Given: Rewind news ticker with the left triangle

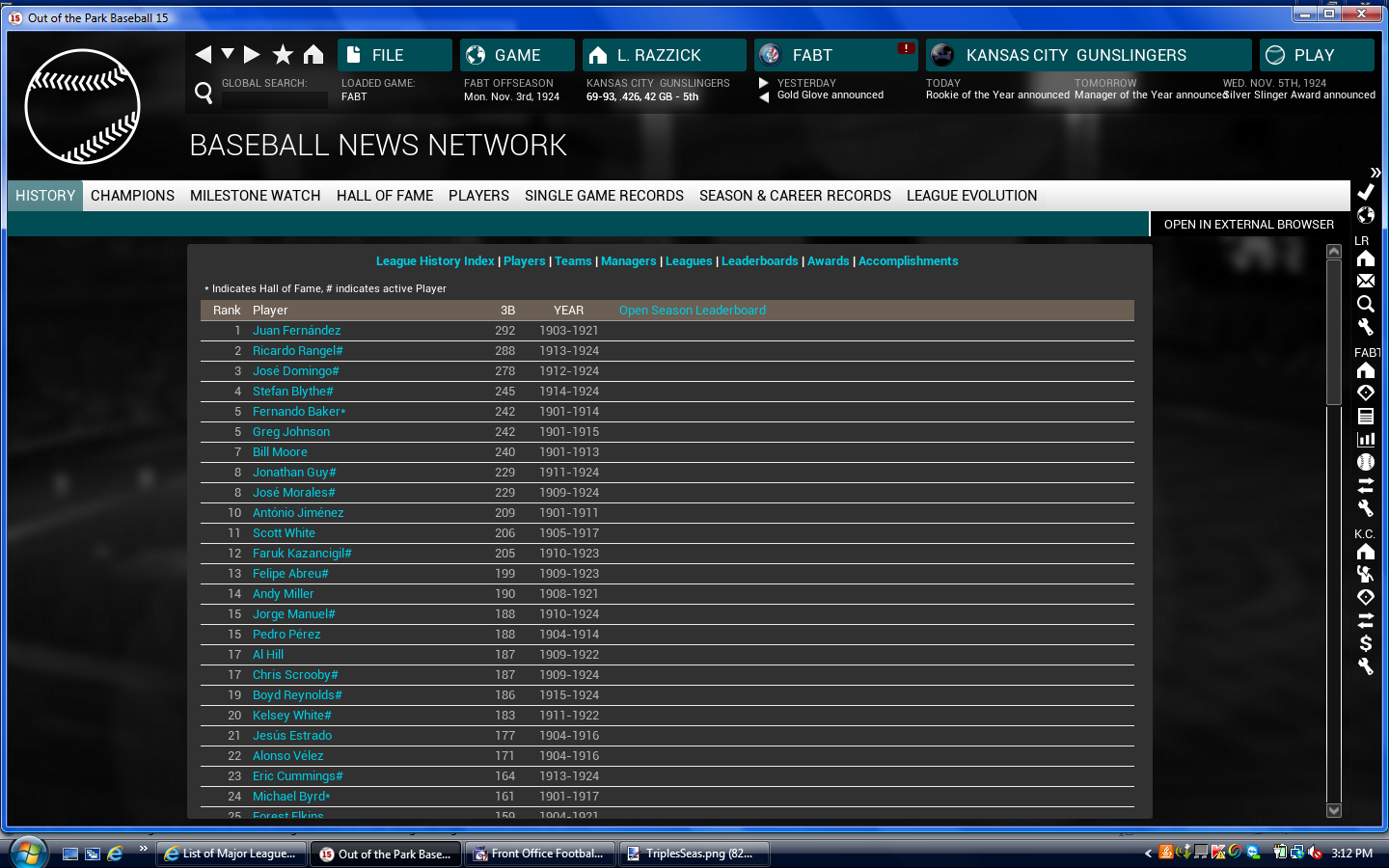Looking at the screenshot, I should 764,96.
